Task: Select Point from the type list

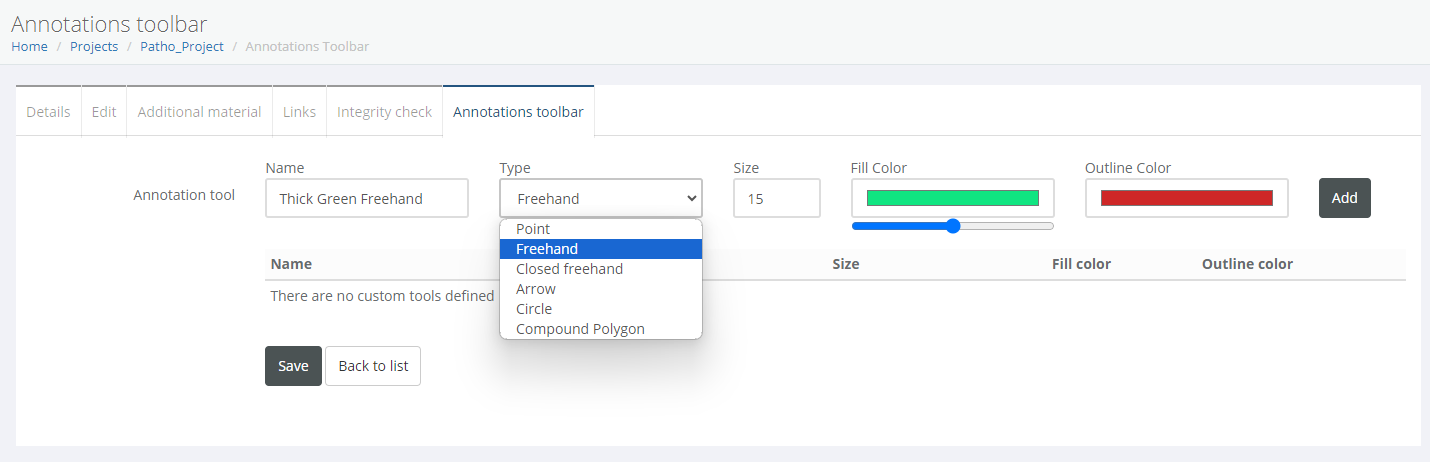Action: pyautogui.click(x=533, y=229)
